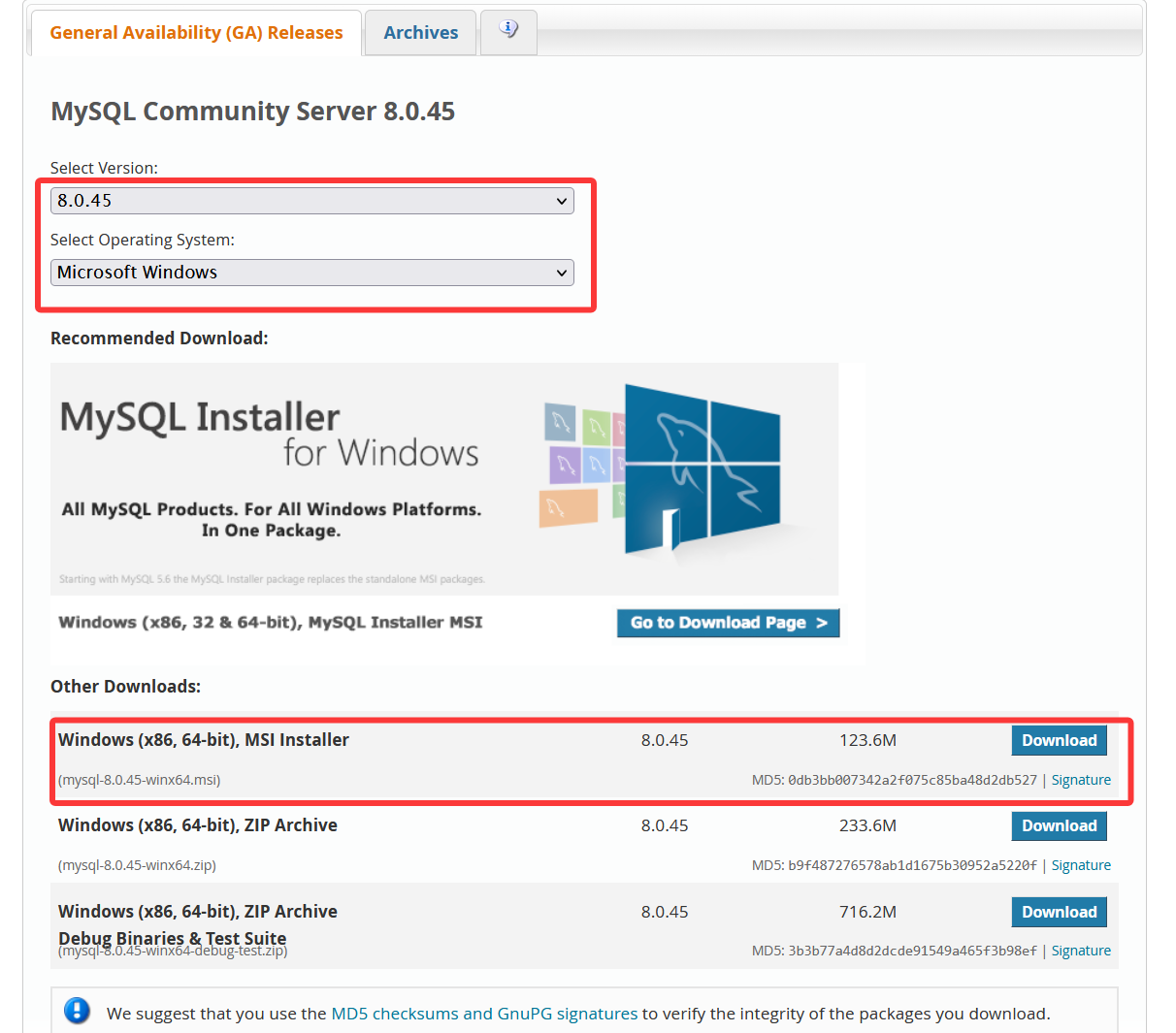Screen dimensions: 1176x1033
Task: Click Go to Download Page button
Action: tap(728, 623)
